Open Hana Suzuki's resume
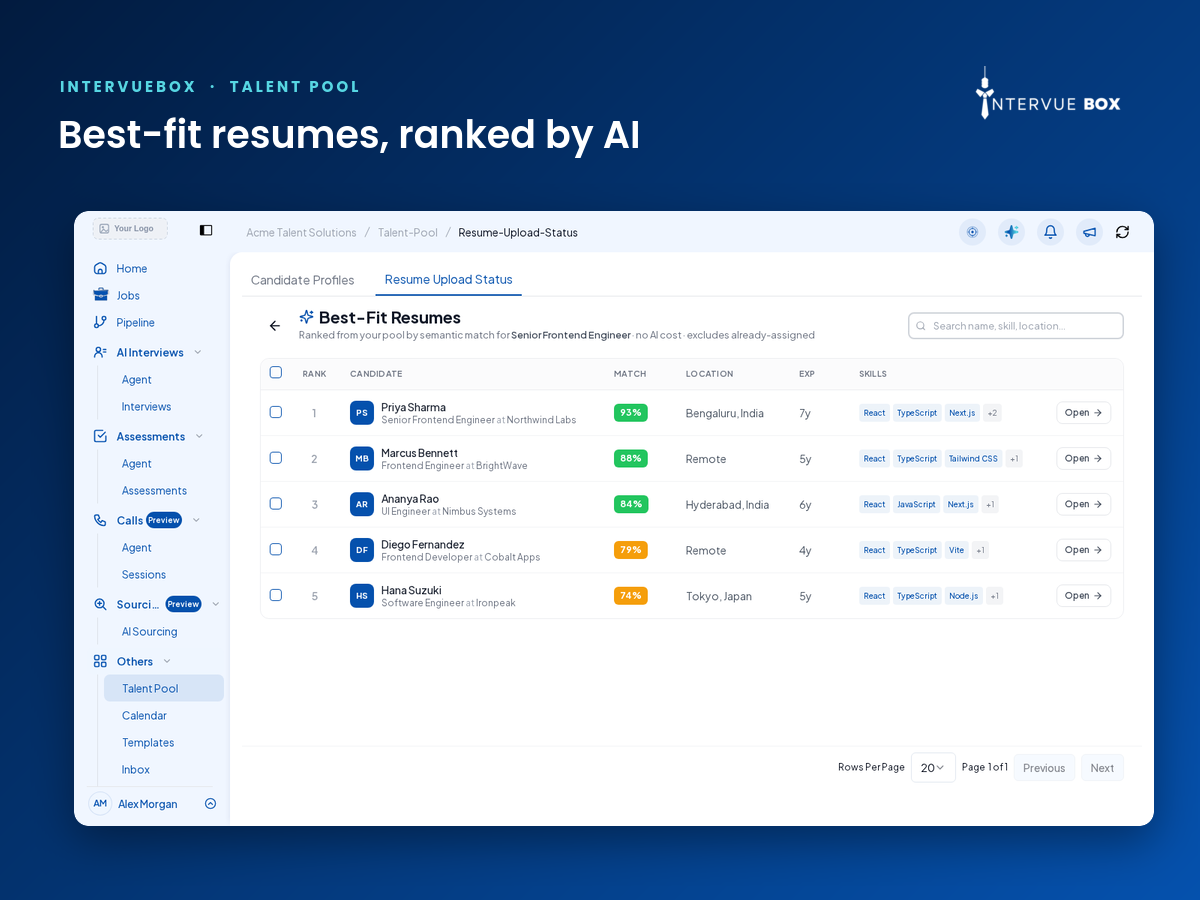 (1083, 596)
